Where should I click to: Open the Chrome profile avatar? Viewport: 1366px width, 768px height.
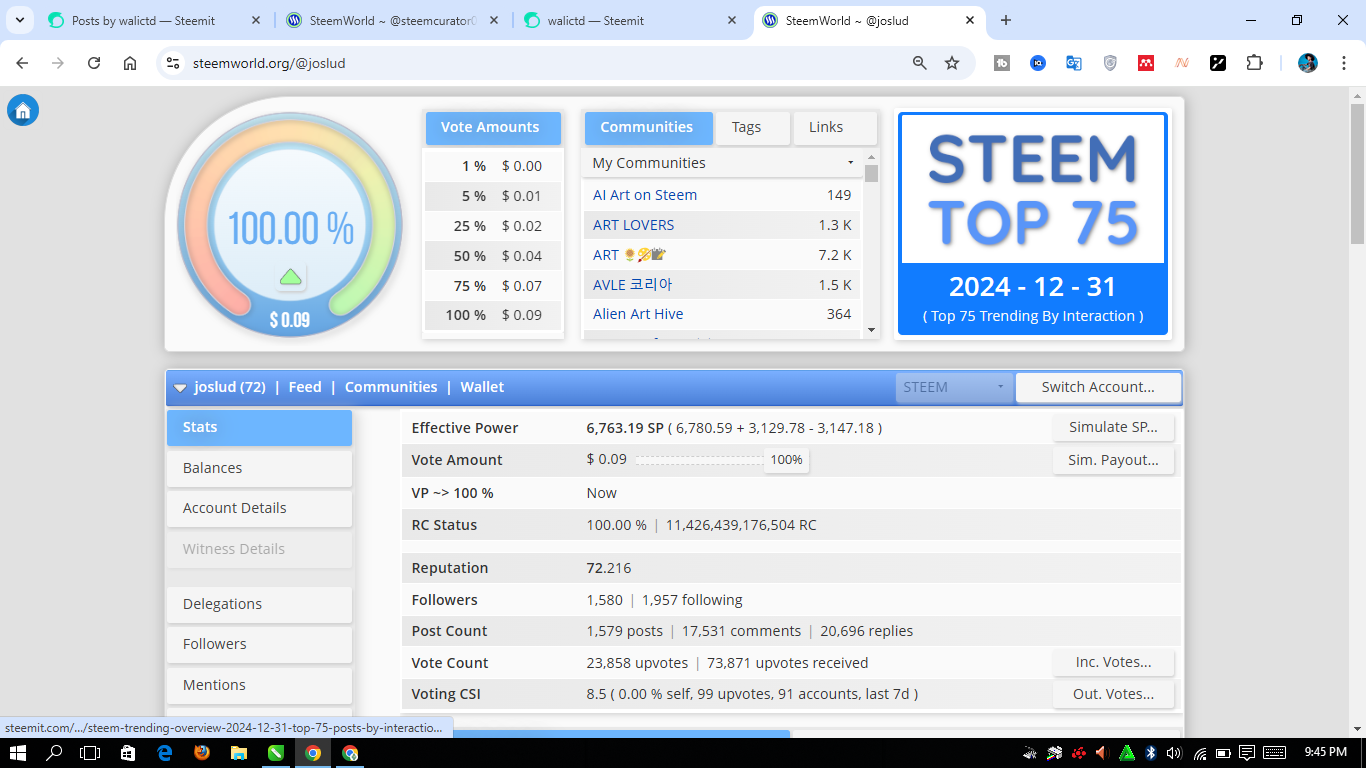pos(1308,63)
